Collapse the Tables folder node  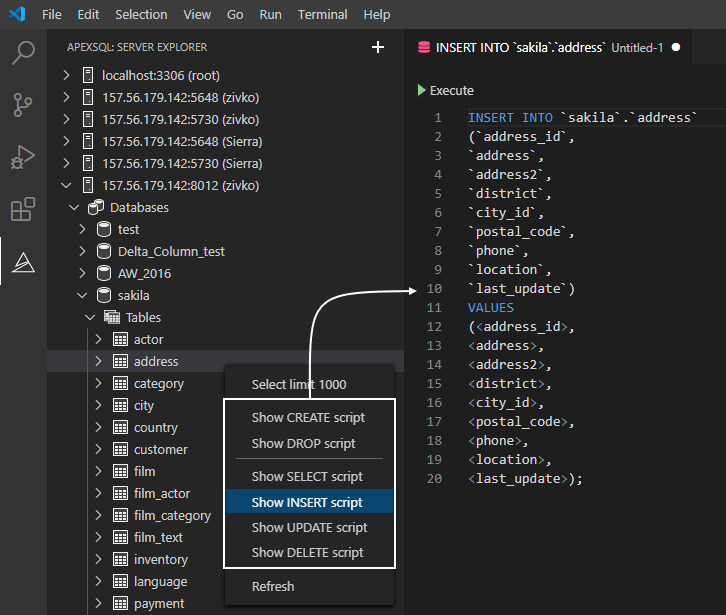click(x=90, y=318)
